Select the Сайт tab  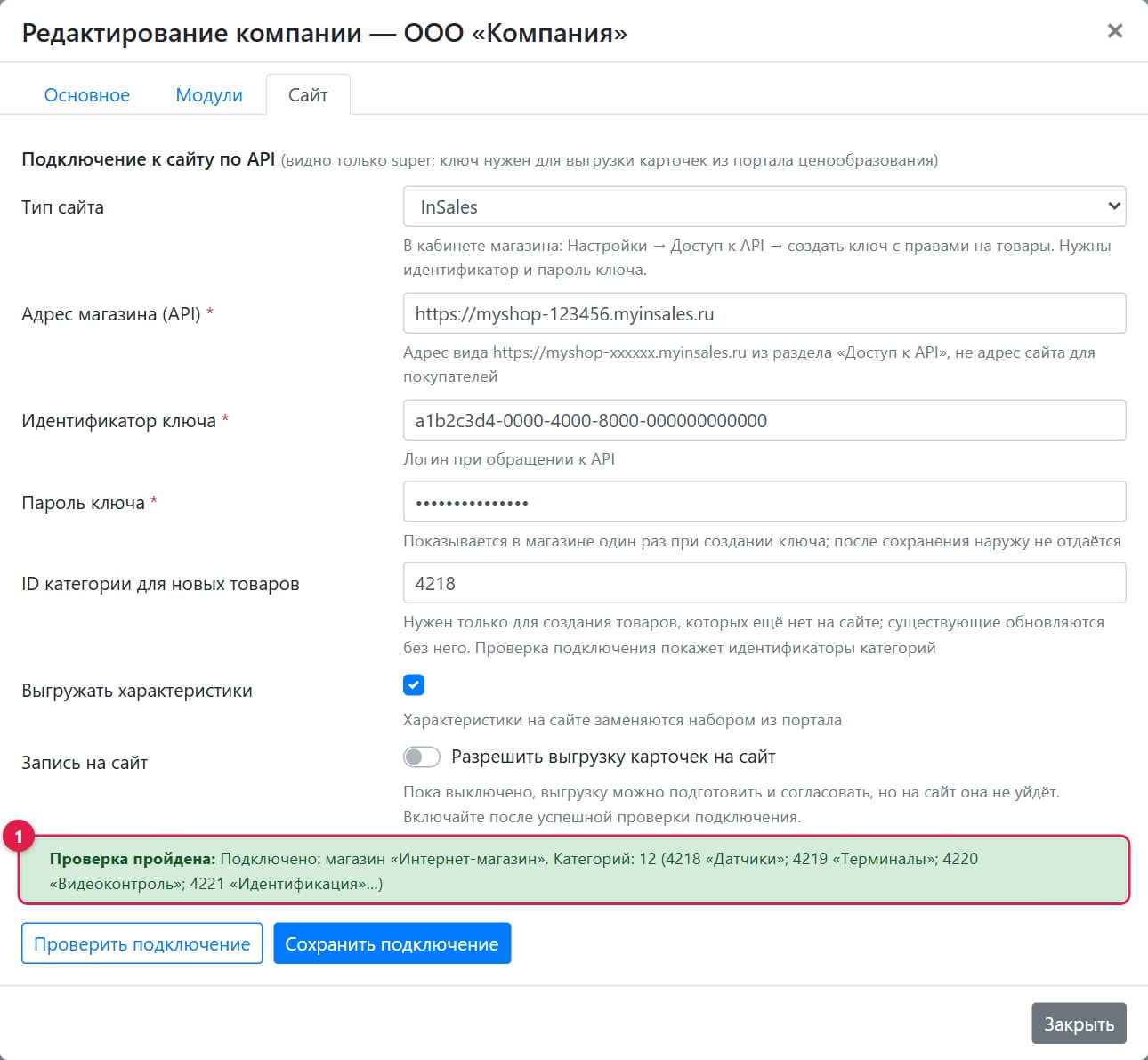tap(308, 95)
